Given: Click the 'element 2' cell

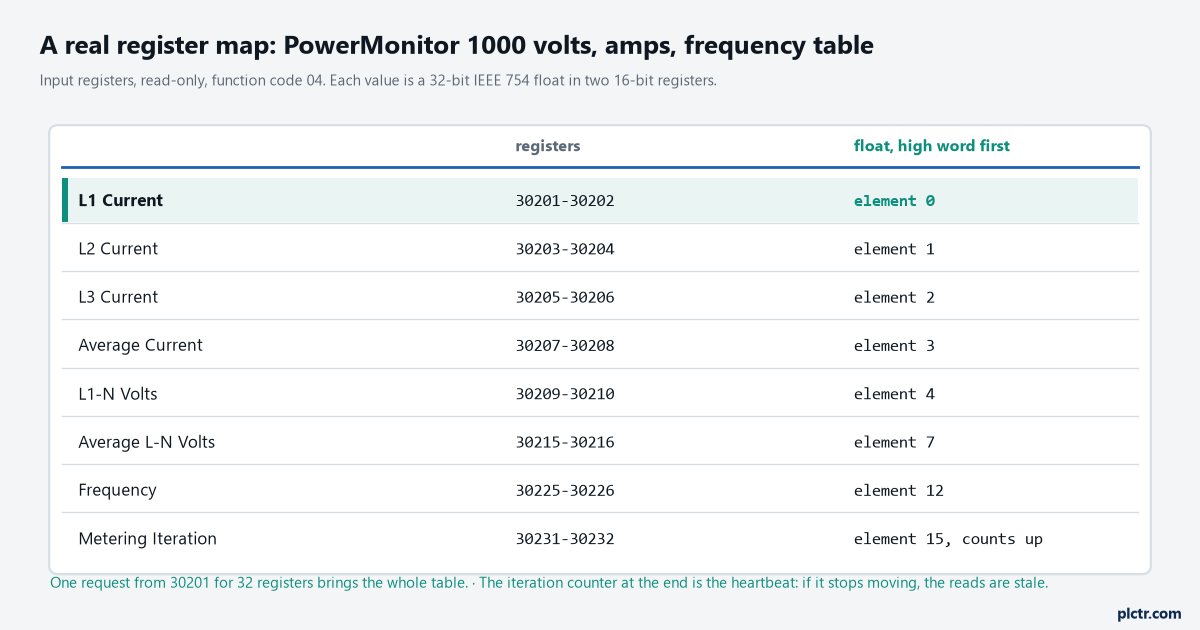Looking at the screenshot, I should [x=894, y=297].
